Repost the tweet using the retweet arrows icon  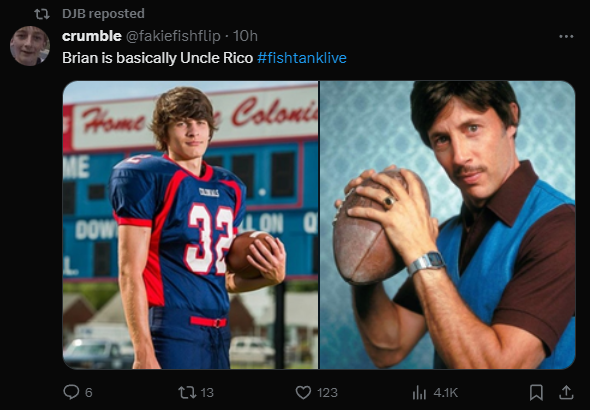coord(187,392)
